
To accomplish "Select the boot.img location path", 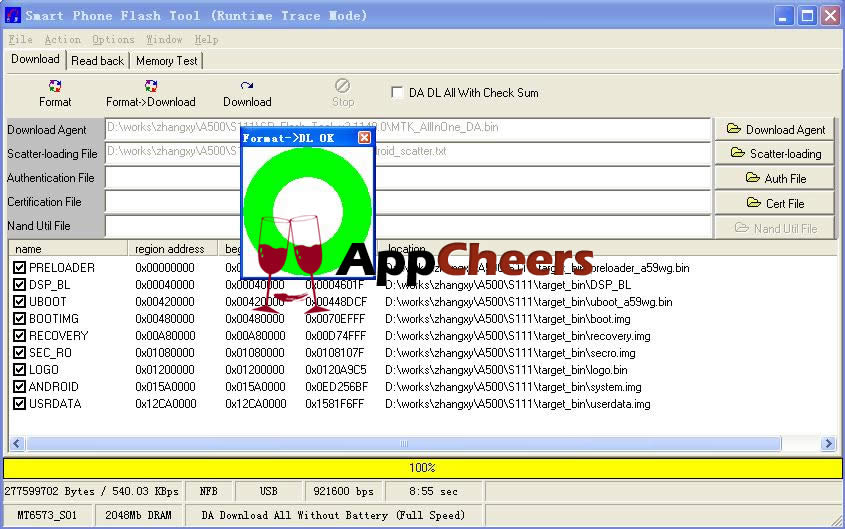I will 508,319.
